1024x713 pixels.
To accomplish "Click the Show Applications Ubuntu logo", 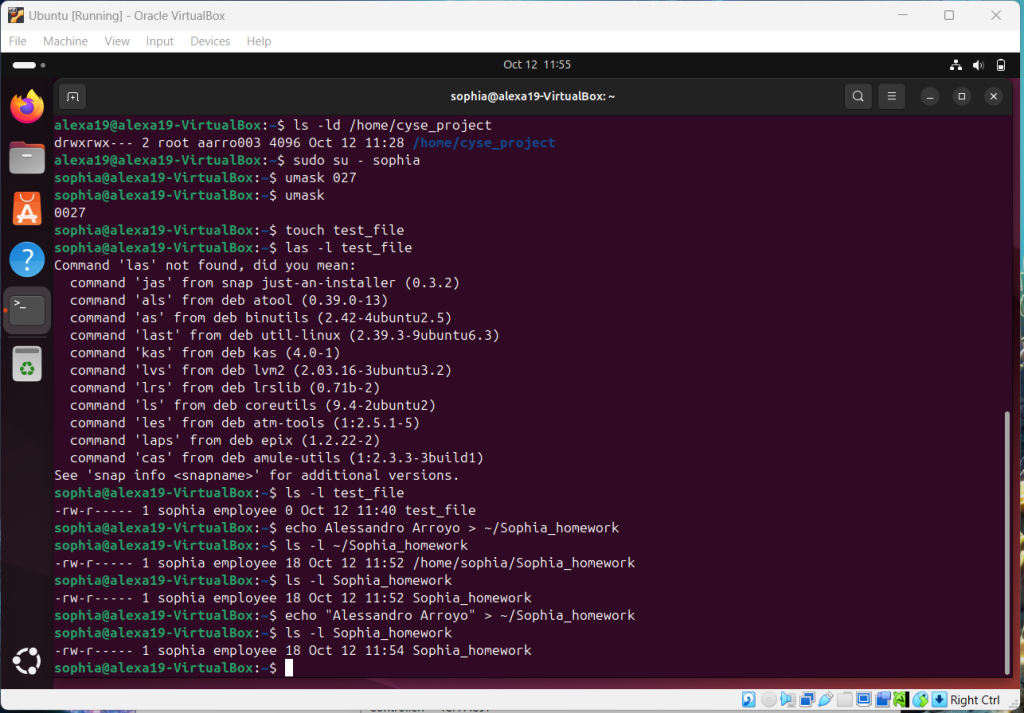I will (27, 661).
